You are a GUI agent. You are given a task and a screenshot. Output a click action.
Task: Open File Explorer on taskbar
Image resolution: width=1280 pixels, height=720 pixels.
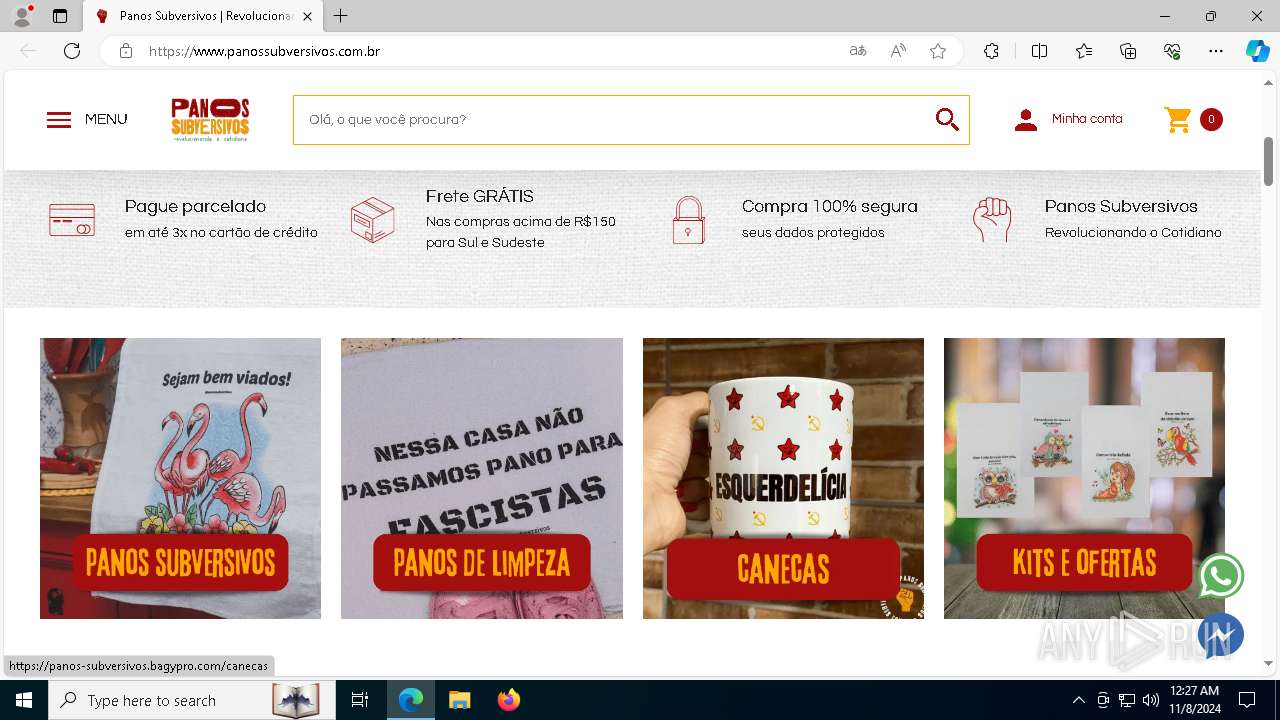[459, 700]
